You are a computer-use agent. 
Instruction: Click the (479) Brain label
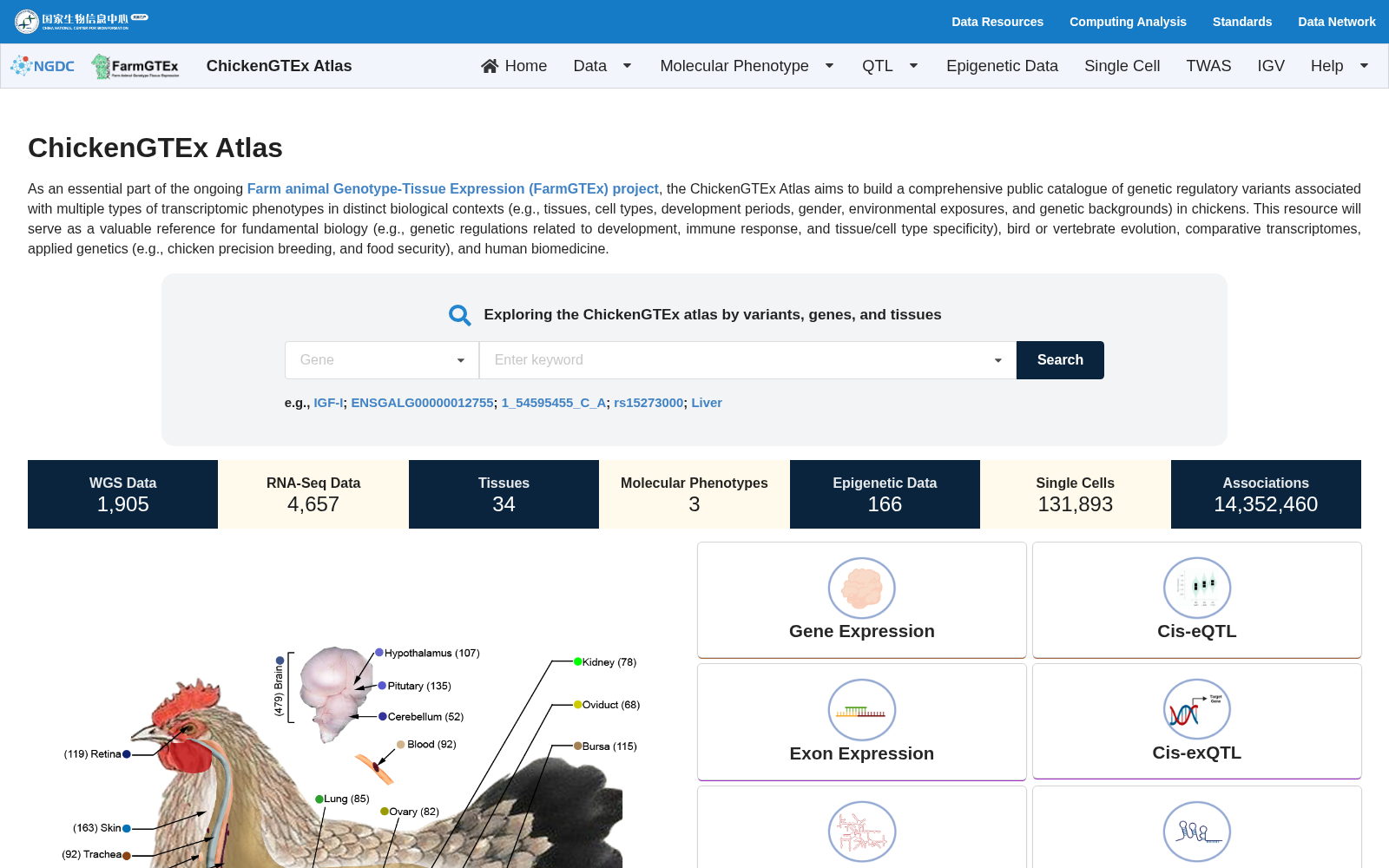(279, 691)
